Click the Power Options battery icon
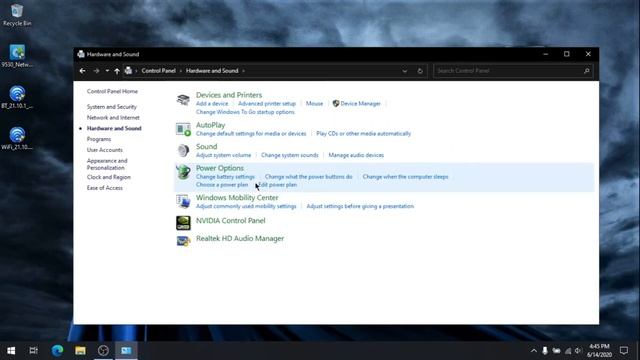 (183, 172)
